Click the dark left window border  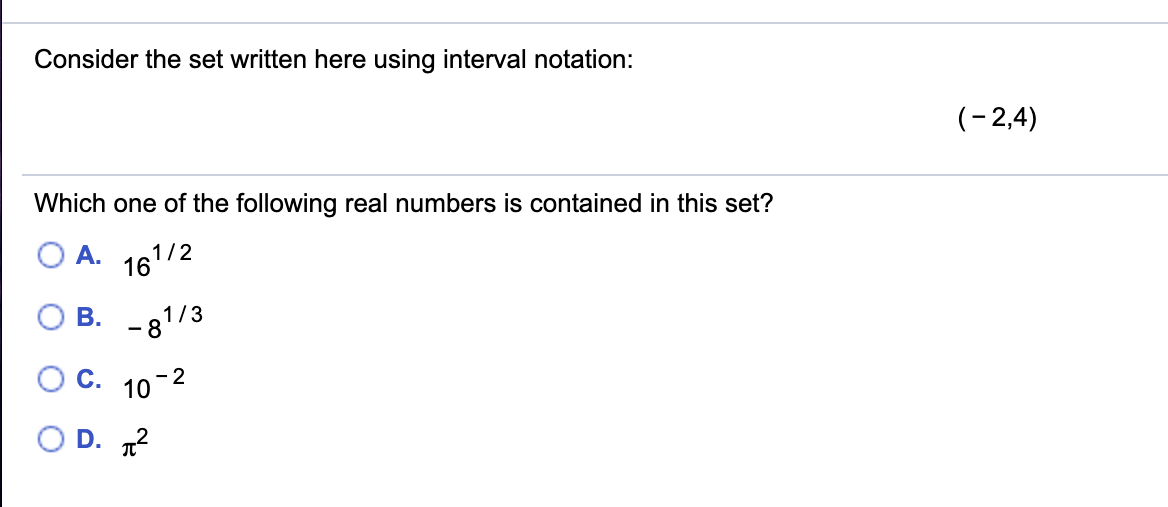[1, 253]
